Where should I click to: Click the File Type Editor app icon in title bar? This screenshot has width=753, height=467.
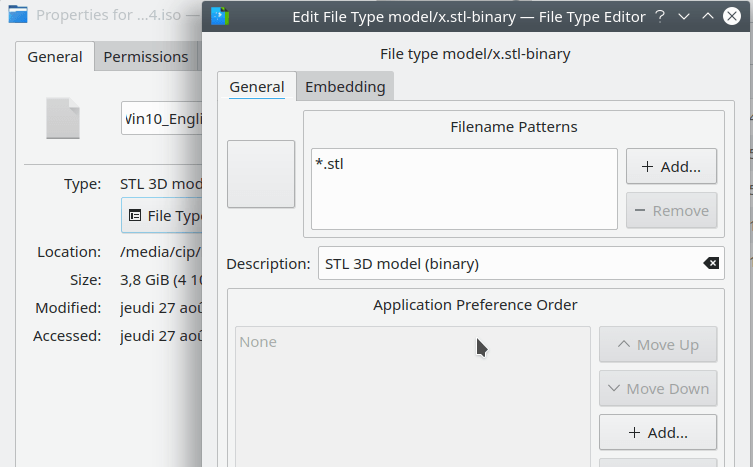pyautogui.click(x=223, y=17)
